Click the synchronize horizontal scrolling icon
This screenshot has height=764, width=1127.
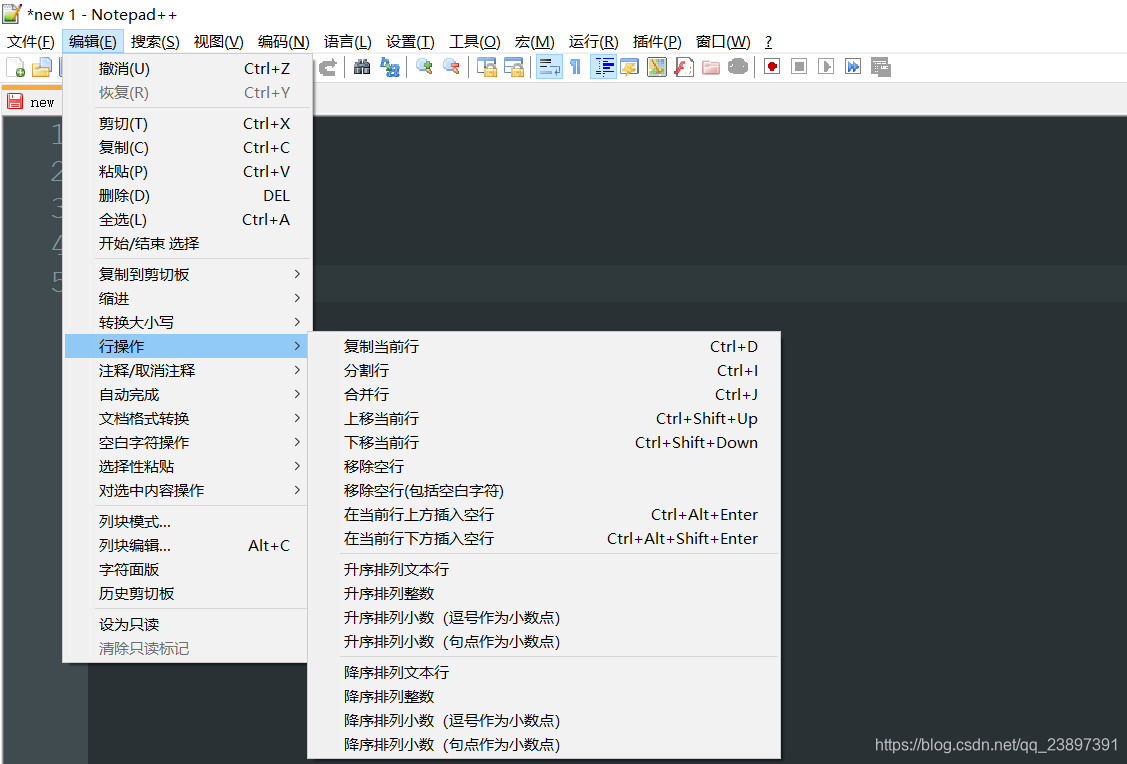[x=514, y=67]
